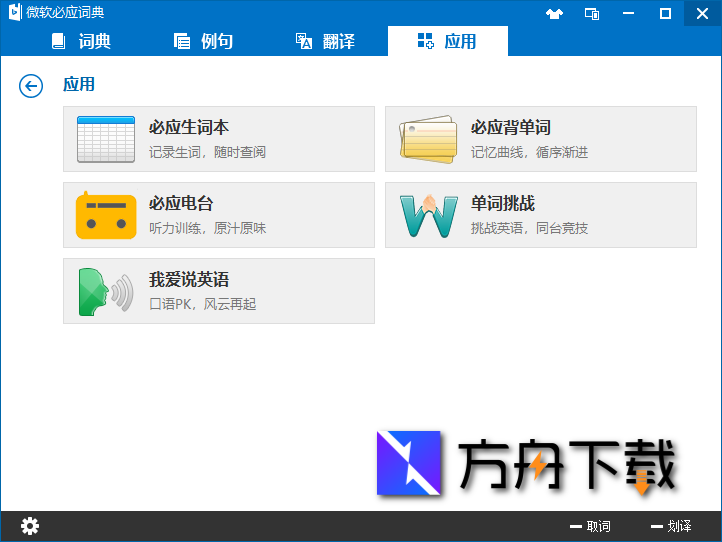Screen dimensions: 722x542
Task: Minimize the 微软必应词典 window
Action: [629, 13]
